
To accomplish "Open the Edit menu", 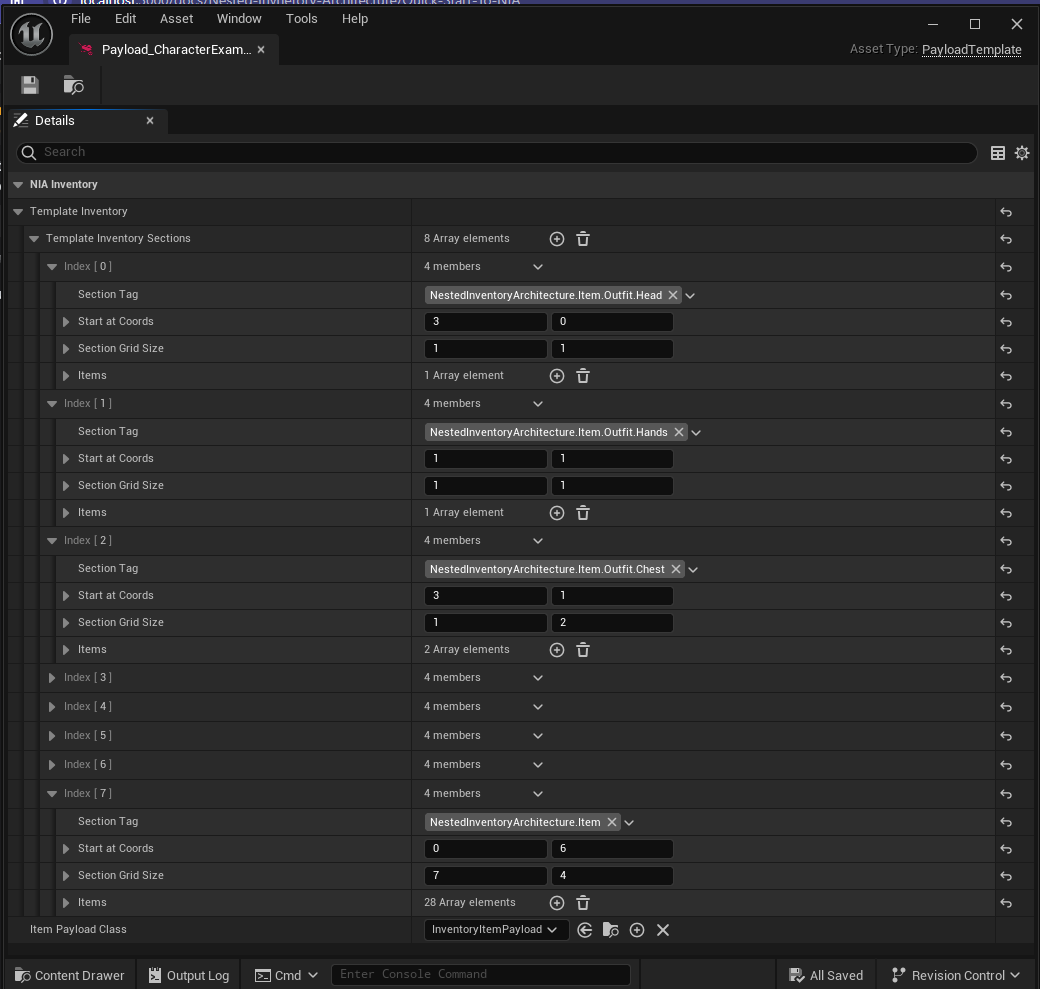I will 125,18.
